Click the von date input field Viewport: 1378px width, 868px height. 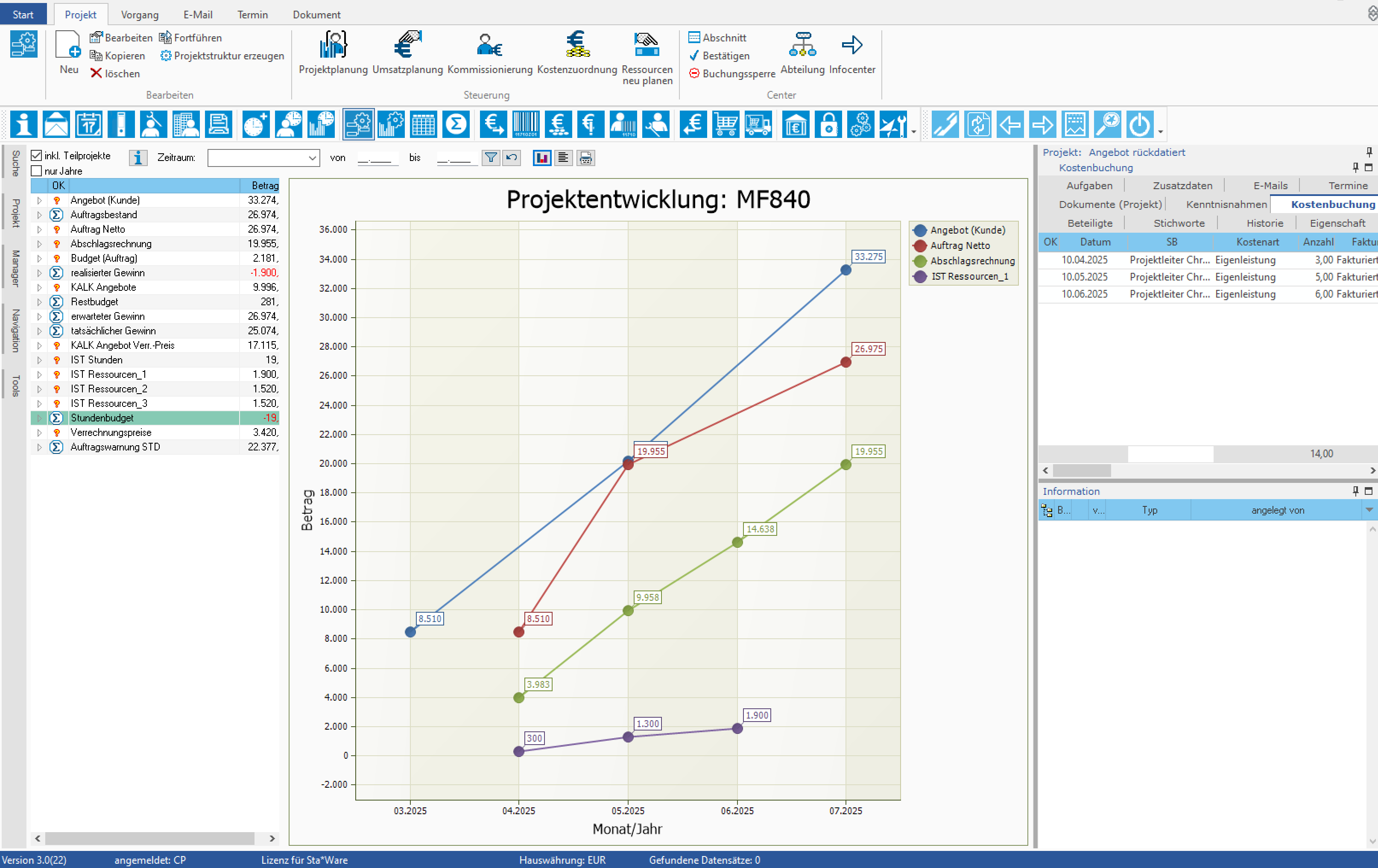coord(377,158)
